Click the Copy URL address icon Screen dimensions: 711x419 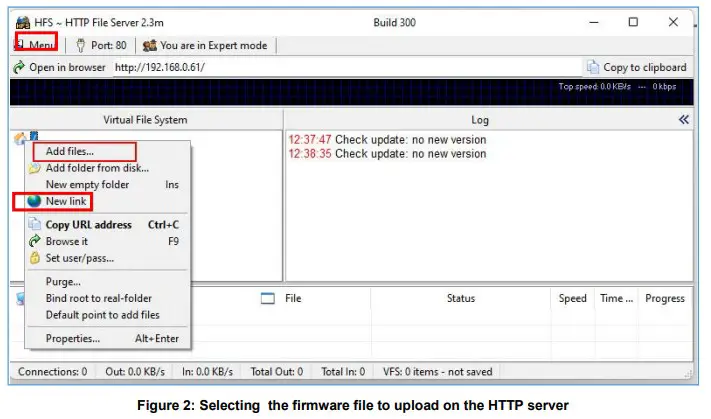tap(35, 225)
